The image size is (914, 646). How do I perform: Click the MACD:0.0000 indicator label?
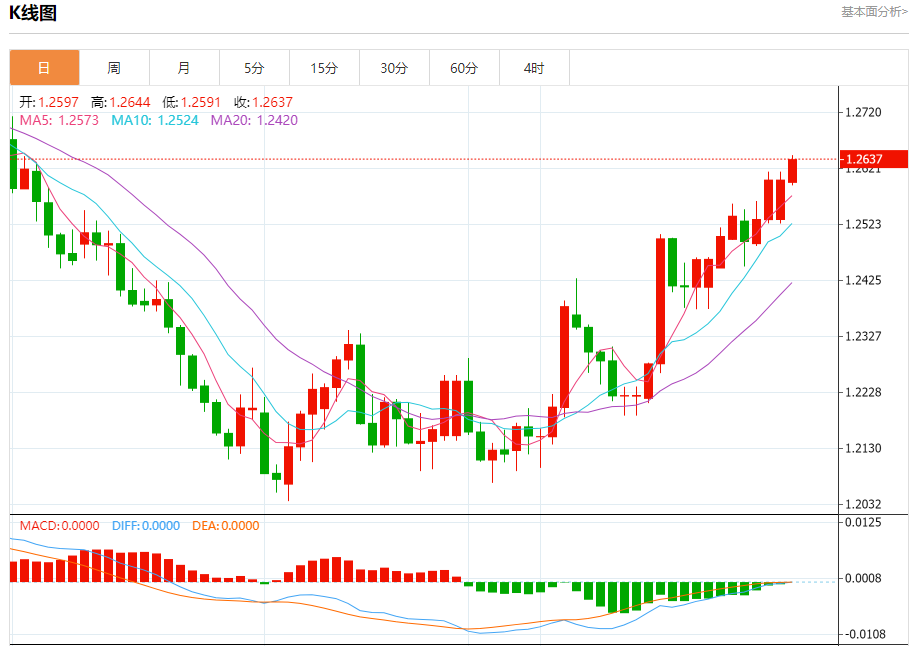point(59,526)
